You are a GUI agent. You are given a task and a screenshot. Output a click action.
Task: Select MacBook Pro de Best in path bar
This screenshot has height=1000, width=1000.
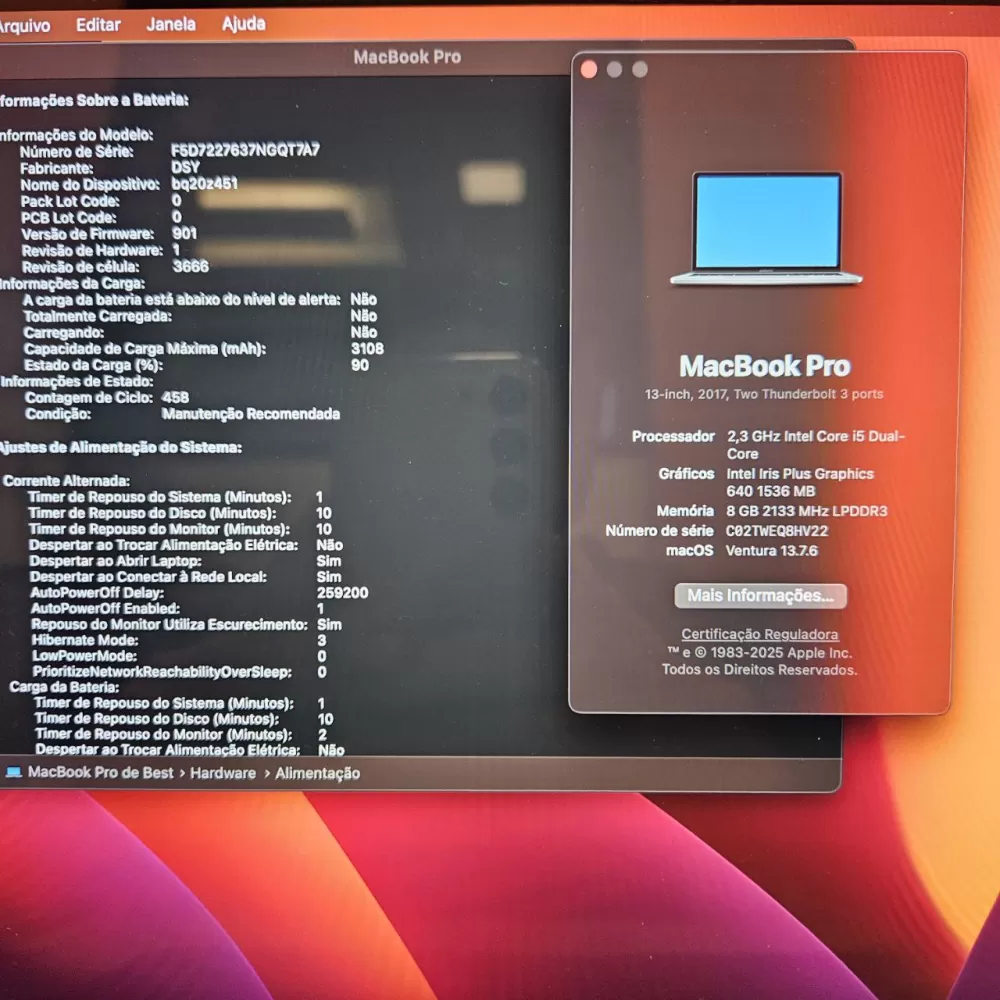pos(100,772)
